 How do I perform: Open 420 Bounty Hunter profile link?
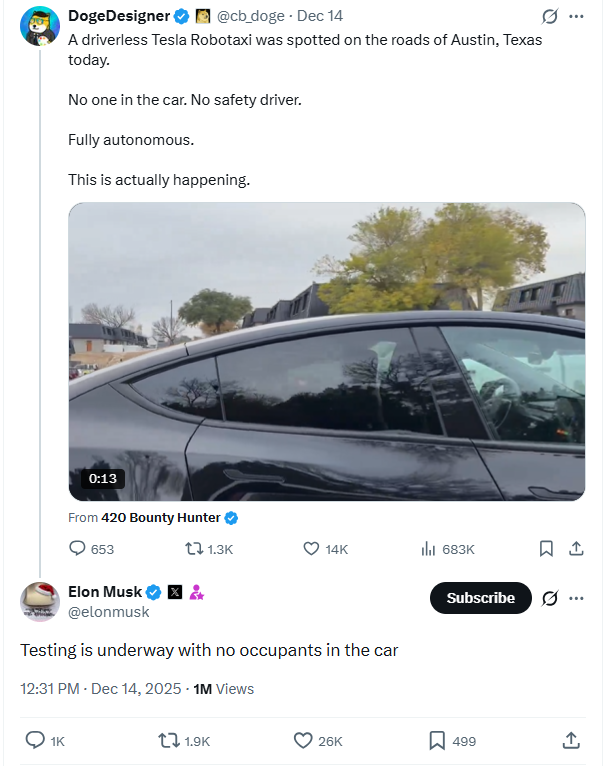click(x=160, y=518)
